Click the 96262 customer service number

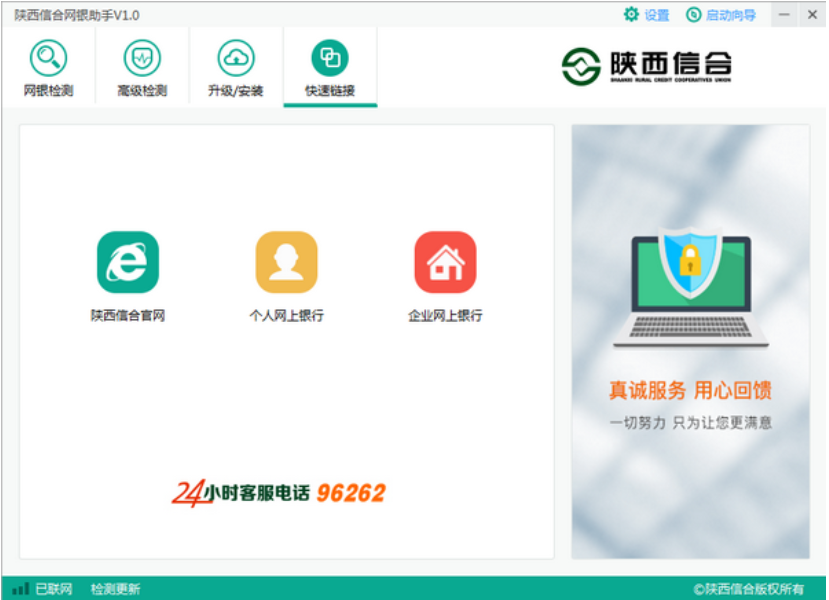(352, 491)
